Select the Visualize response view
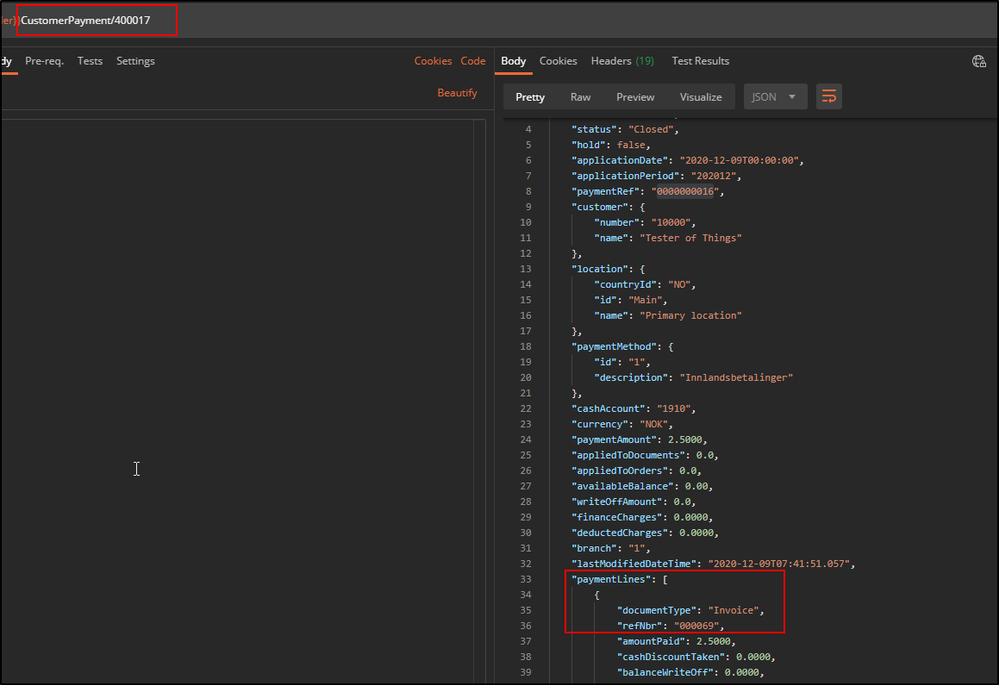Image resolution: width=999 pixels, height=685 pixels. pos(700,97)
